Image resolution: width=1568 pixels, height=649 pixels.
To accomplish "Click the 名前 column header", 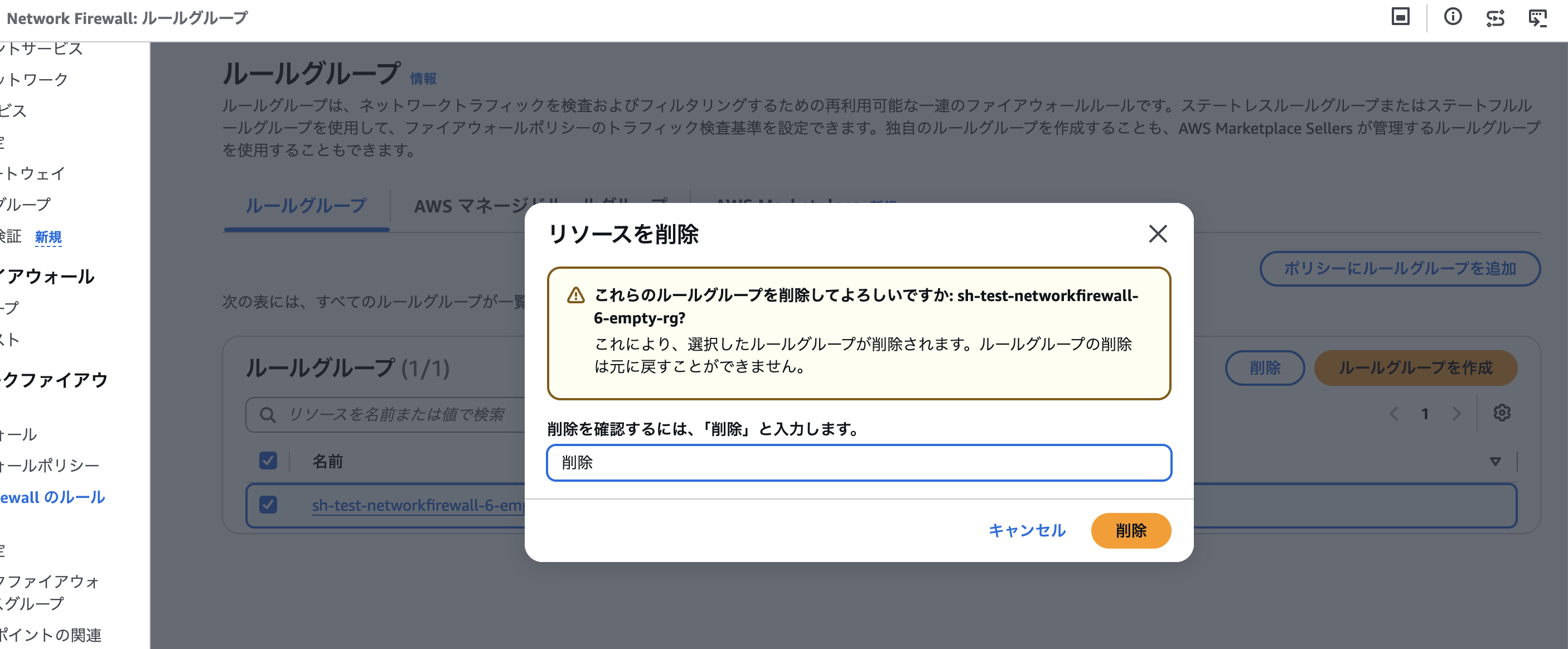I will click(327, 461).
